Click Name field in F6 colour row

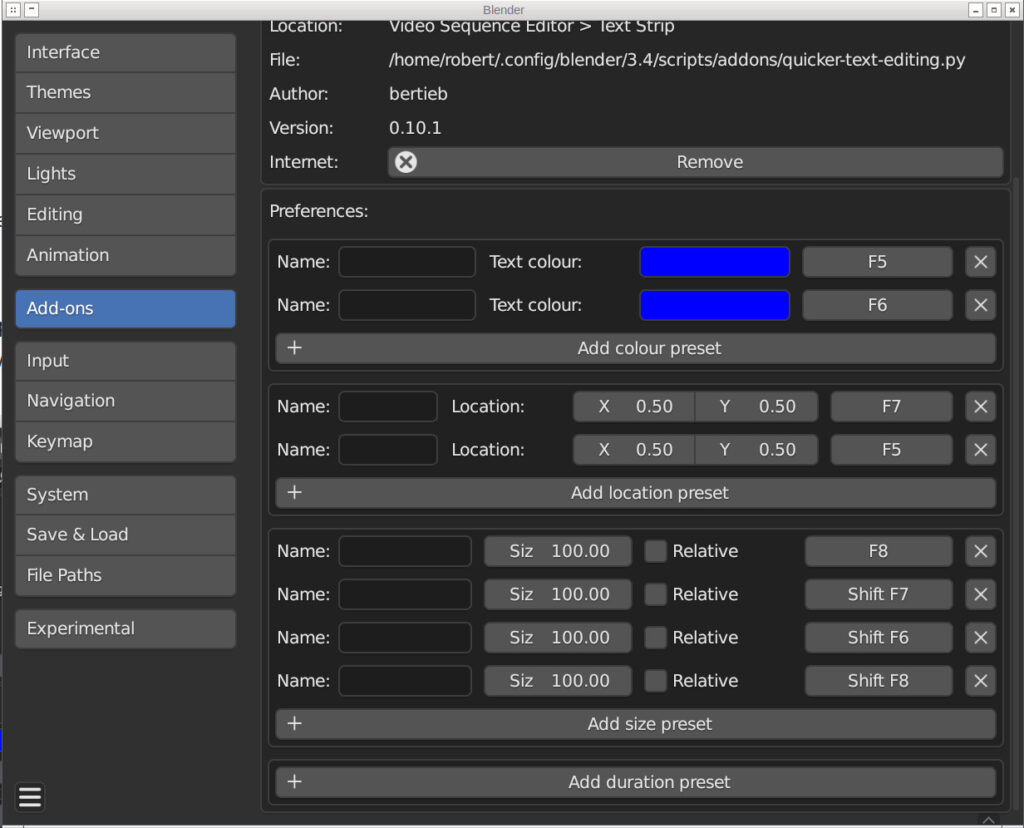point(407,305)
